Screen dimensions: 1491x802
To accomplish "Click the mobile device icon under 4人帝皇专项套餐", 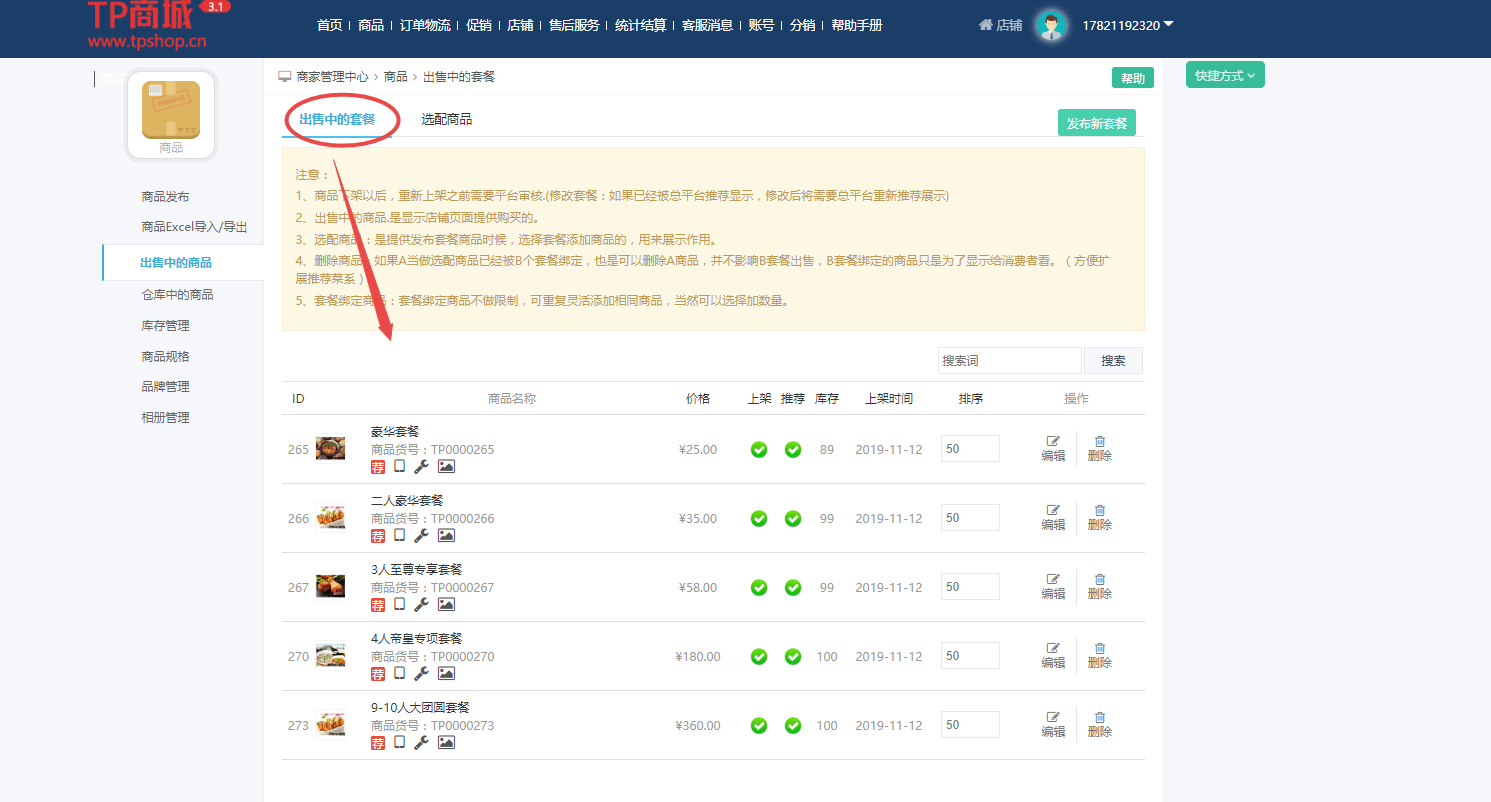I will click(x=399, y=674).
